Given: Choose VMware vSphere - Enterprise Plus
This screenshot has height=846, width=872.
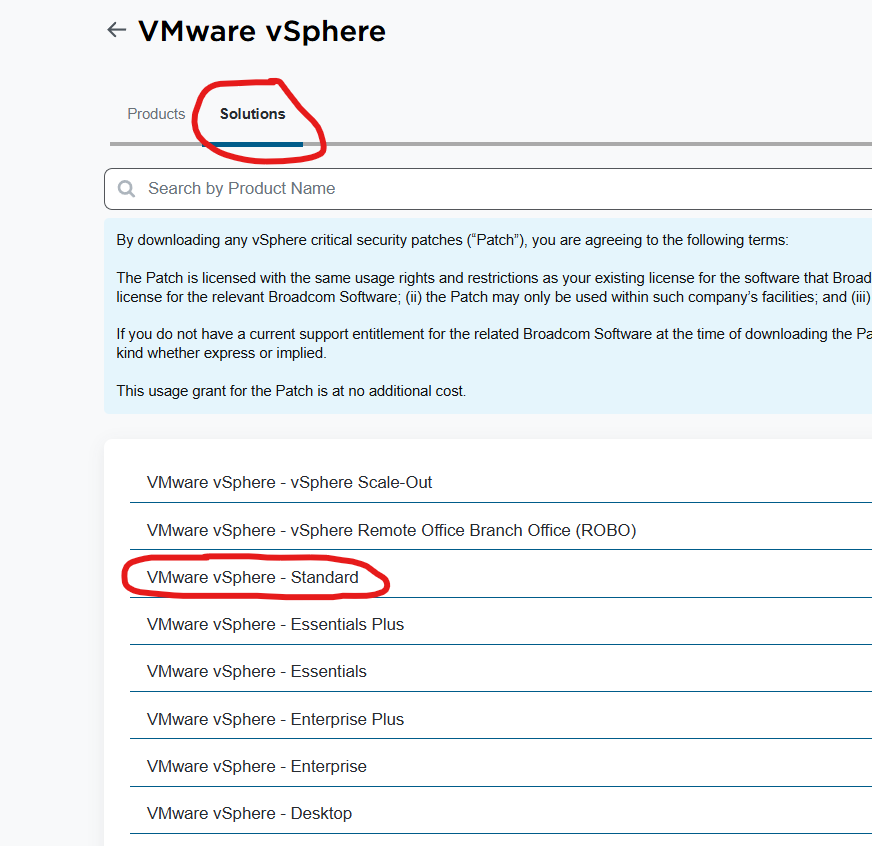Looking at the screenshot, I should [x=275, y=719].
